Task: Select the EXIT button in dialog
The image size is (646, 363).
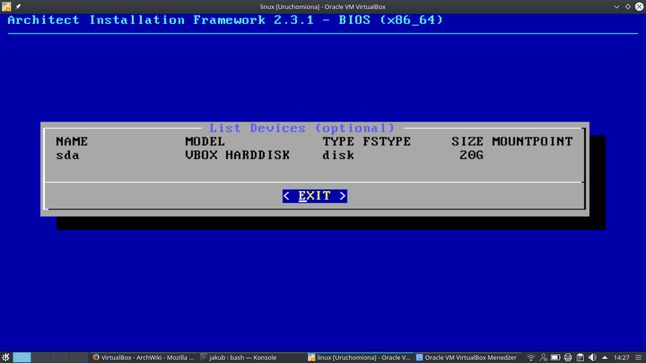Action: [x=315, y=196]
